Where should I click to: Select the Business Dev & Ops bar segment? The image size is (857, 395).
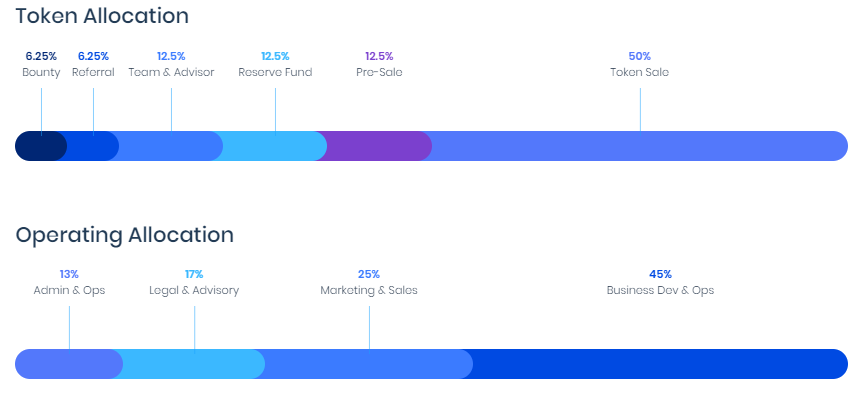pos(660,364)
